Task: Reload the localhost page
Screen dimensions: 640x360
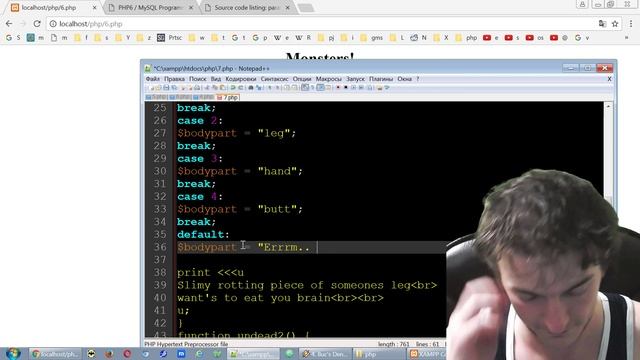Action: tap(37, 24)
